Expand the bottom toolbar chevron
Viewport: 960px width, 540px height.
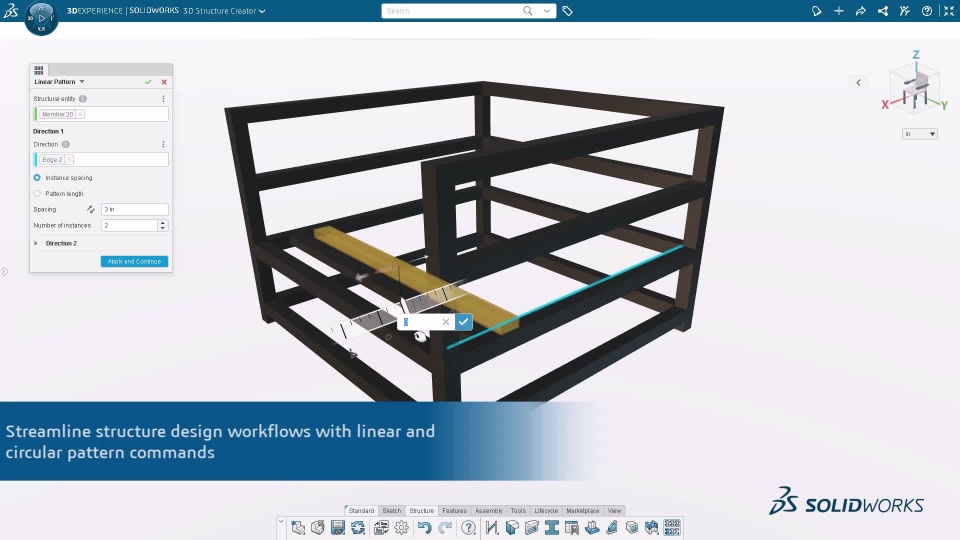(281, 522)
